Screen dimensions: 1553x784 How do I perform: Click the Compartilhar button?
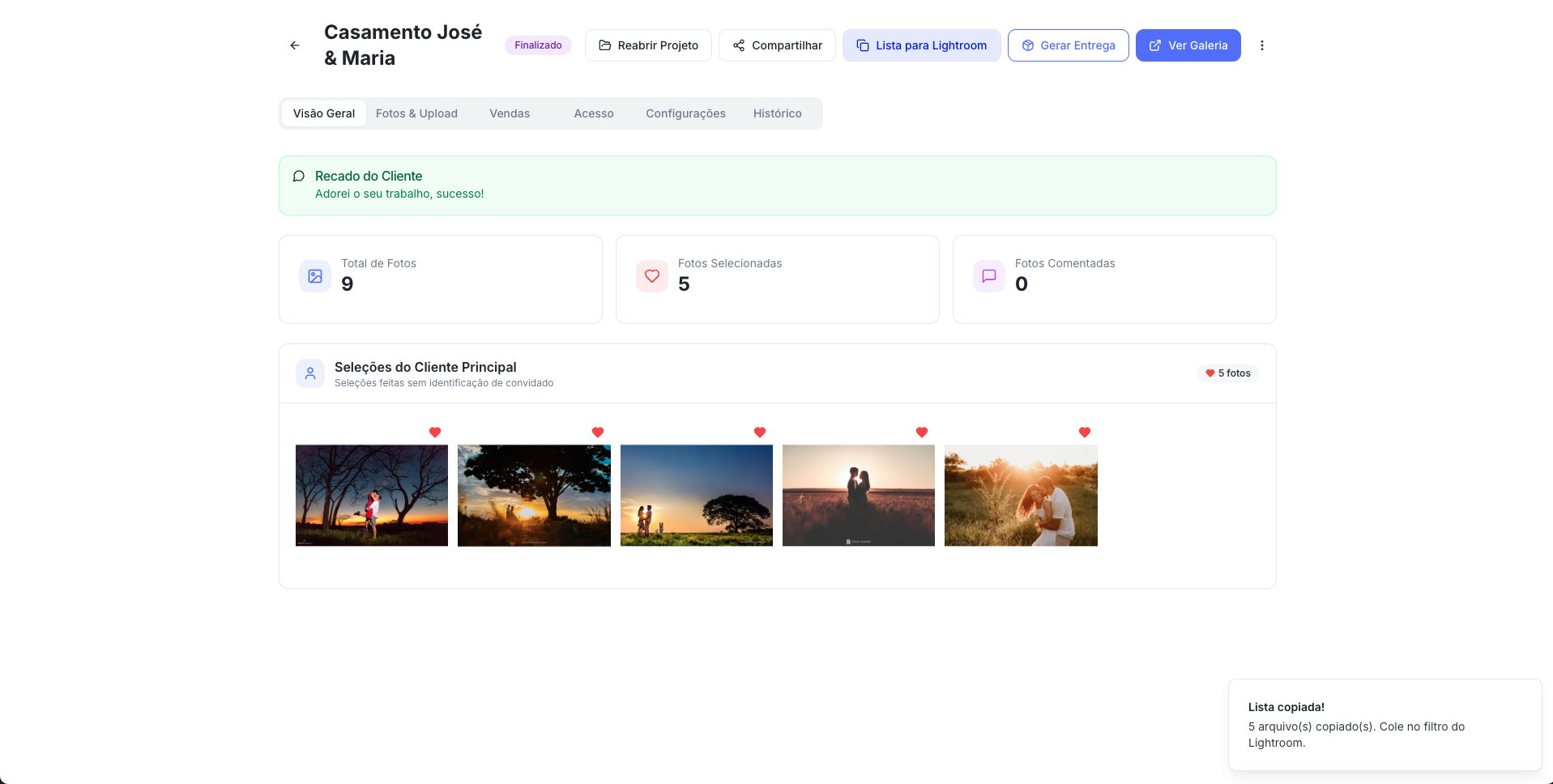[777, 45]
